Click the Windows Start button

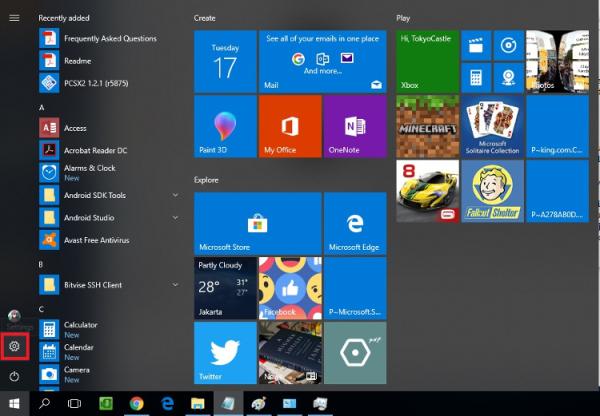(14, 404)
